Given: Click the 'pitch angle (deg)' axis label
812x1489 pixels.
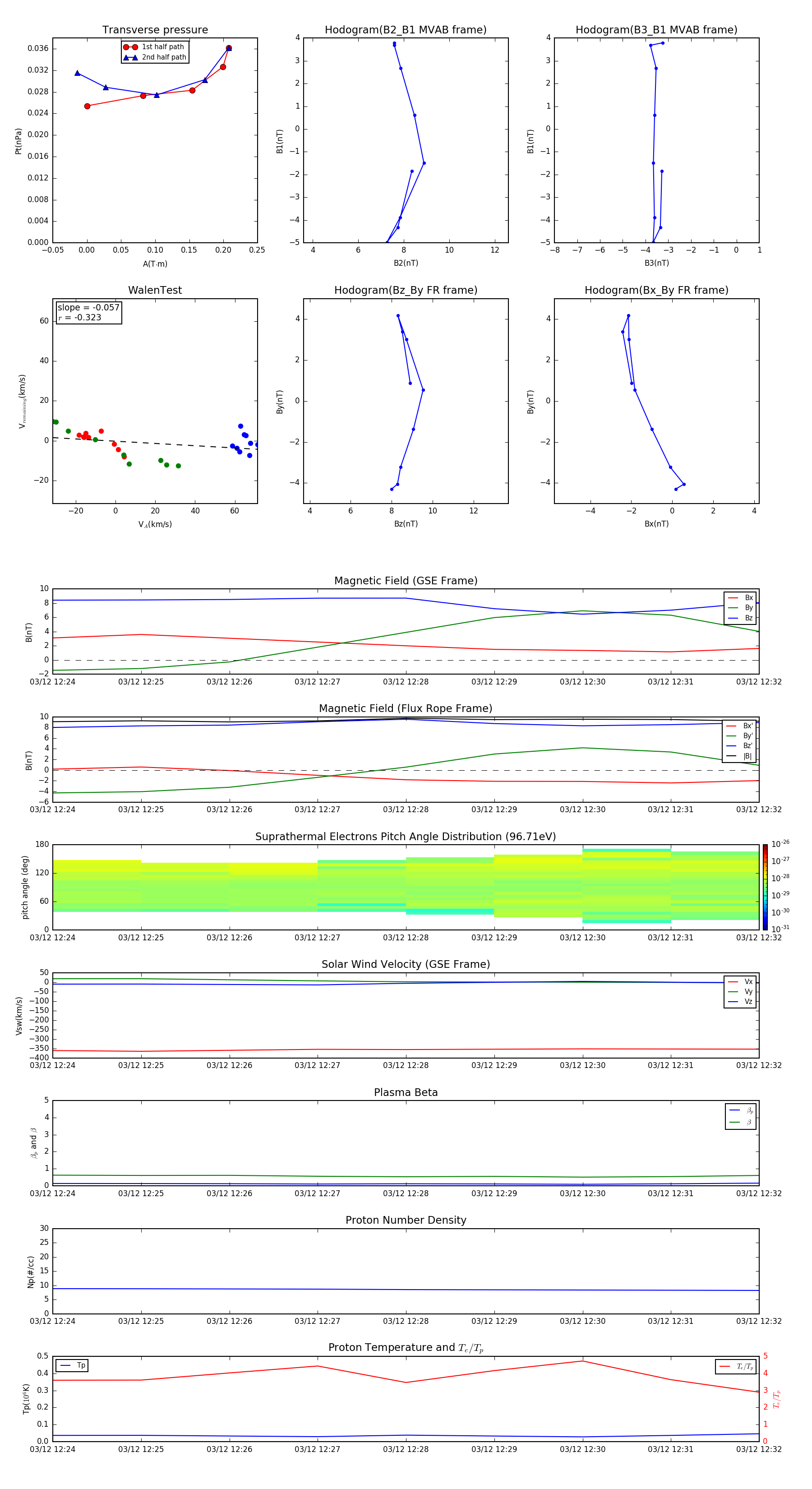Looking at the screenshot, I should tap(25, 887).
